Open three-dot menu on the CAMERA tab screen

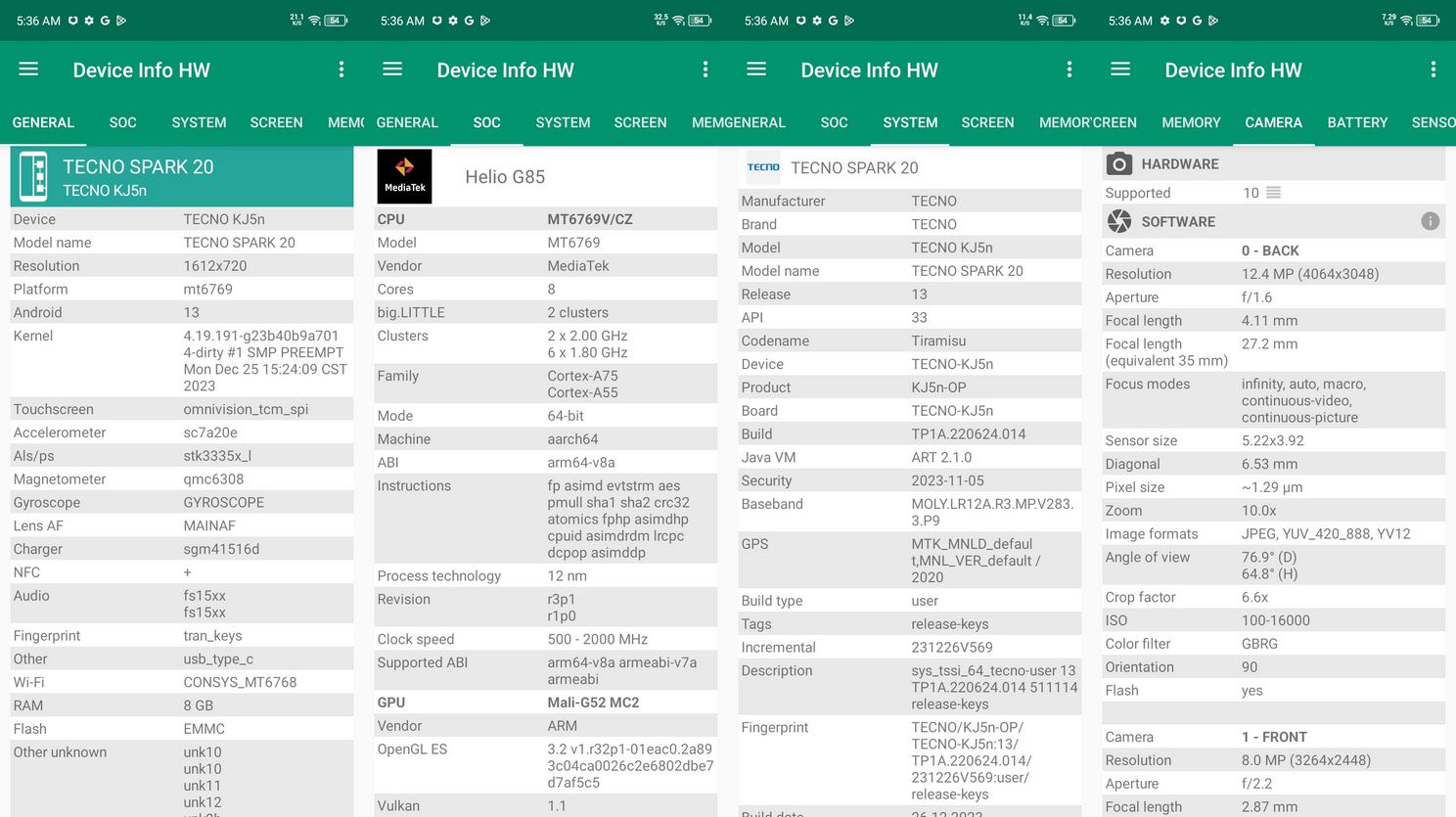click(1433, 69)
